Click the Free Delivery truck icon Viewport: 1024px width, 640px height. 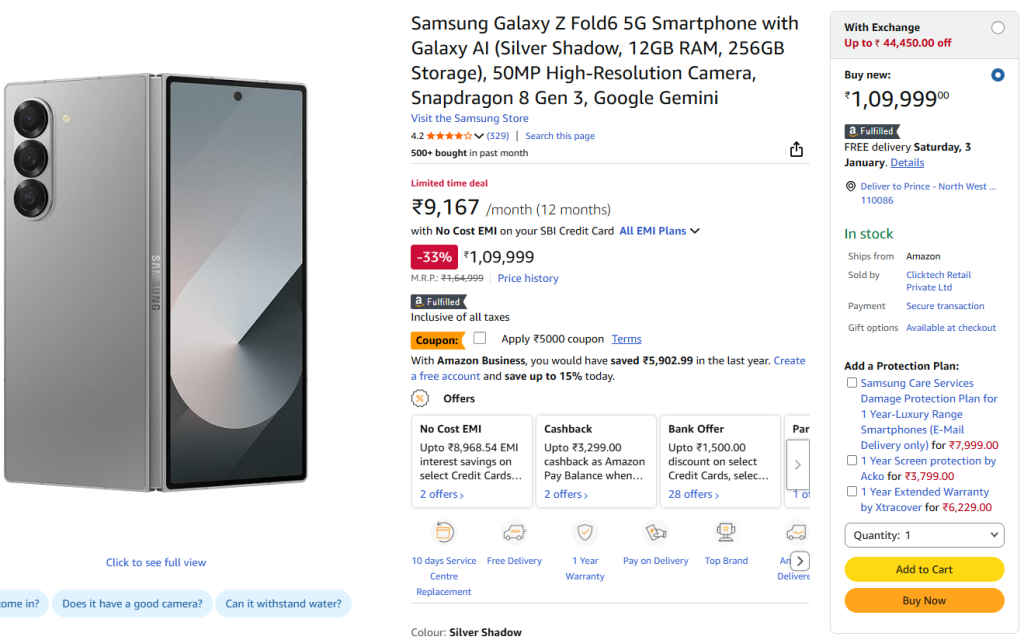tap(514, 533)
